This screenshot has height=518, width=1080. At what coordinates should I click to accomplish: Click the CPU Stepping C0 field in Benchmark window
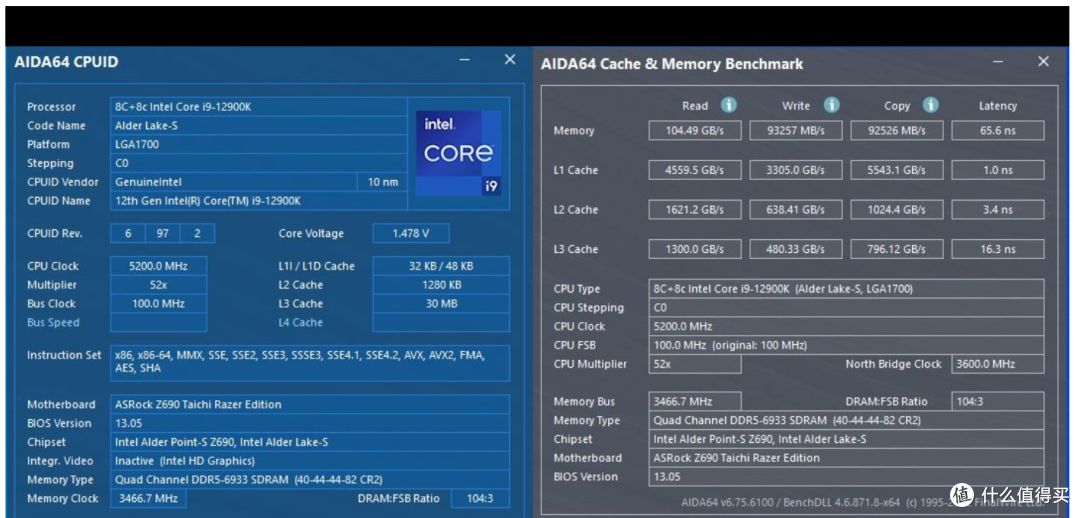[x=847, y=307]
